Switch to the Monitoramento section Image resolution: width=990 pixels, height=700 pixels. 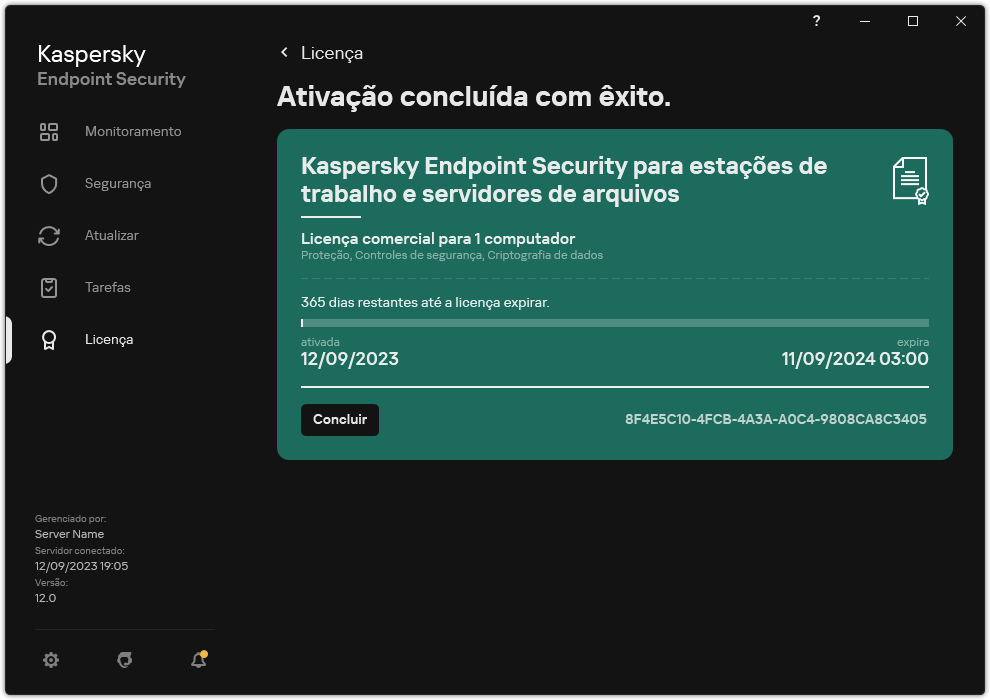click(131, 131)
